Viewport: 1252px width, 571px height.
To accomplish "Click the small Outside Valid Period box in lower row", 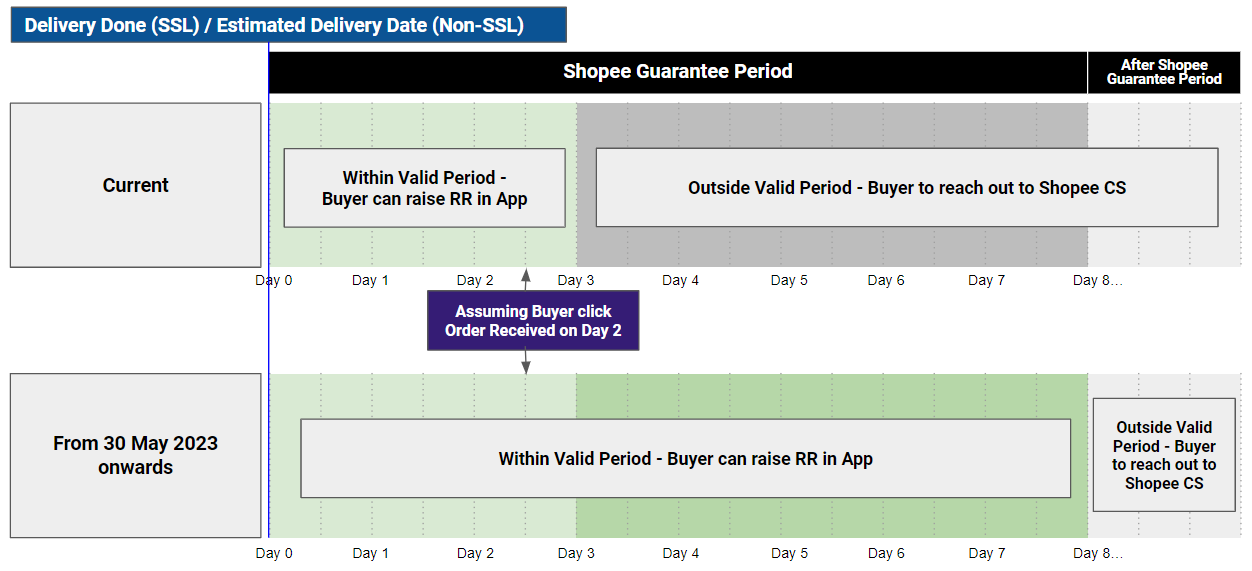I will (x=1164, y=455).
